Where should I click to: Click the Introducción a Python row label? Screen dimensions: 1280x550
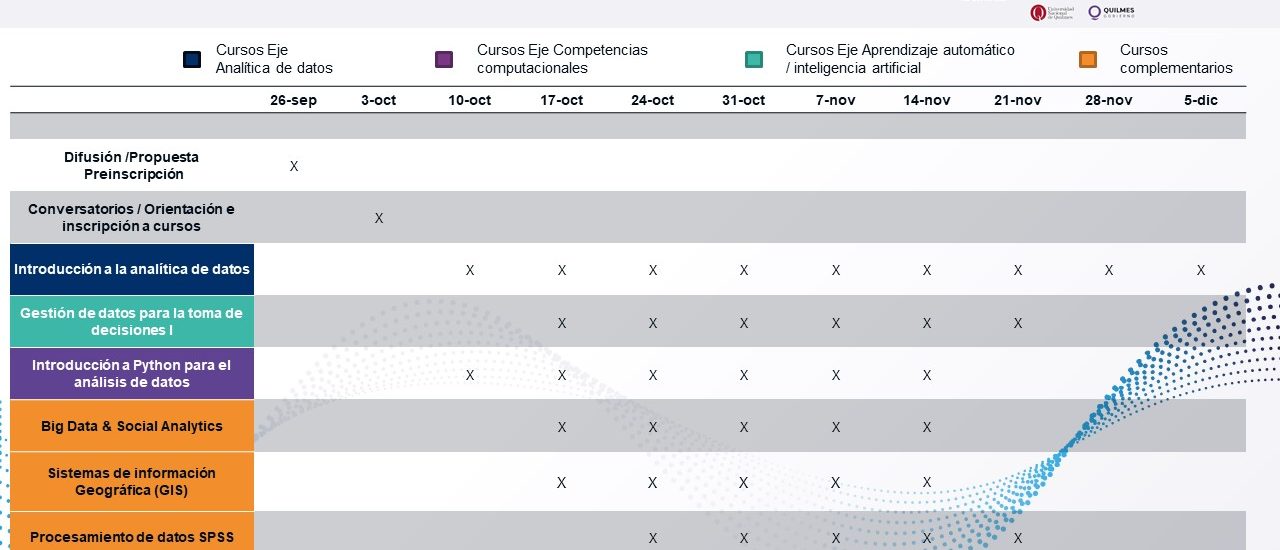pos(132,373)
